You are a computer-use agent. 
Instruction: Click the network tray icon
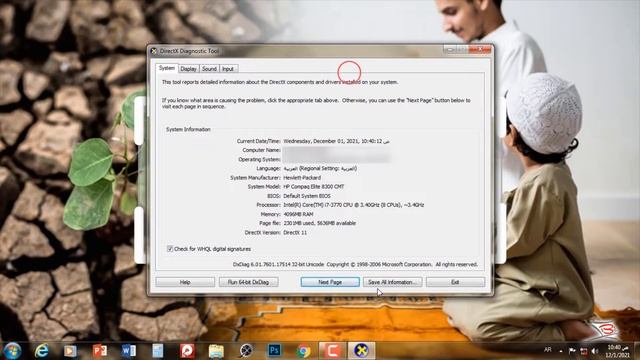[x=584, y=351]
